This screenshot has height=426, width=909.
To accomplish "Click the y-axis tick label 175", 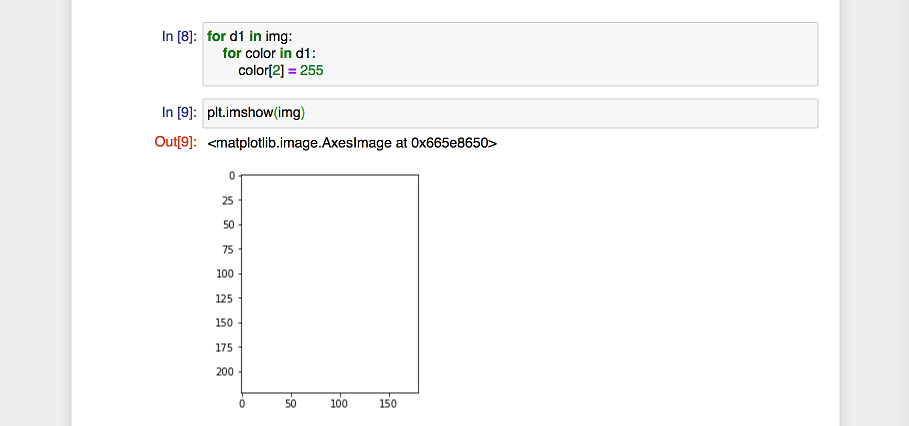I will click(224, 347).
